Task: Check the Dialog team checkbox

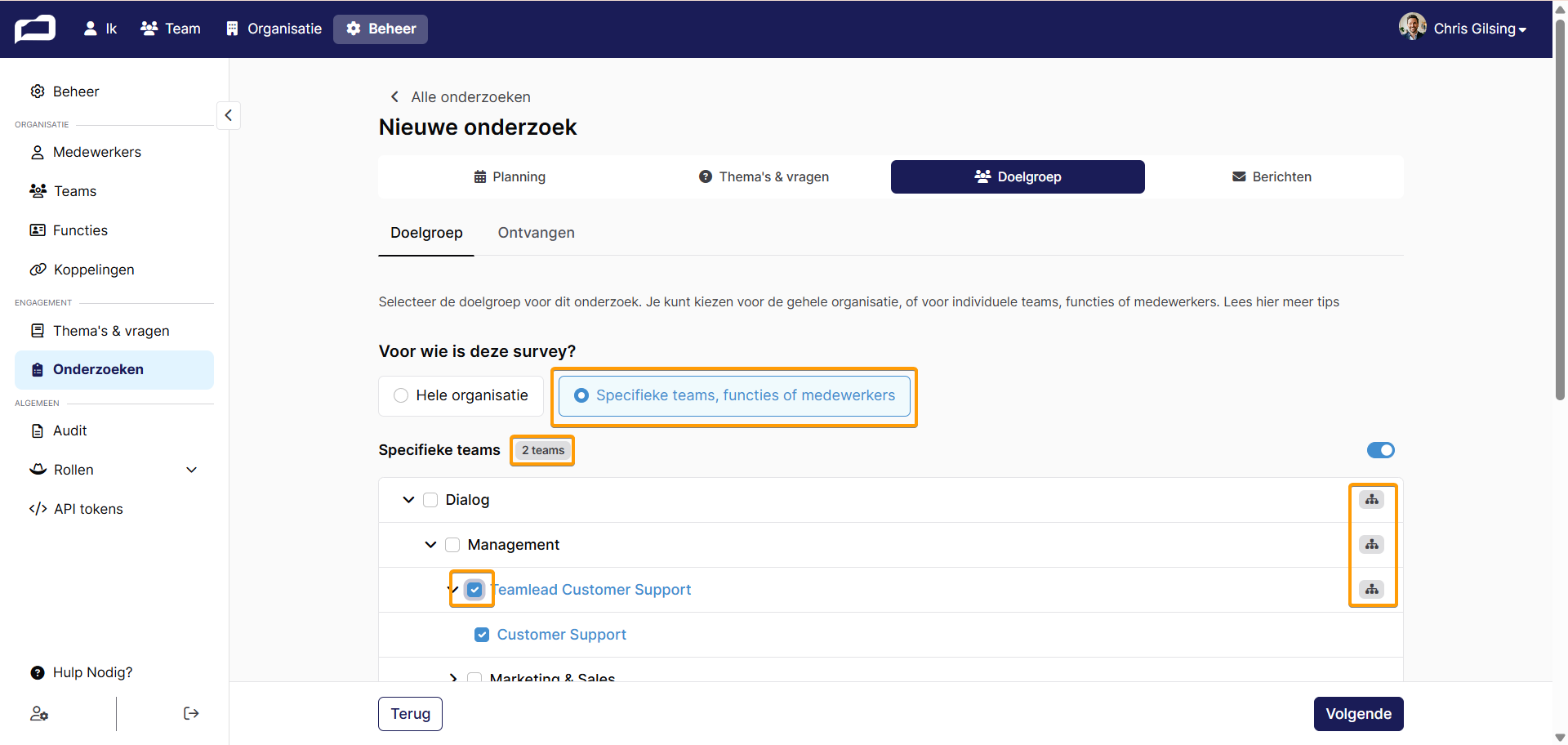Action: click(x=430, y=500)
